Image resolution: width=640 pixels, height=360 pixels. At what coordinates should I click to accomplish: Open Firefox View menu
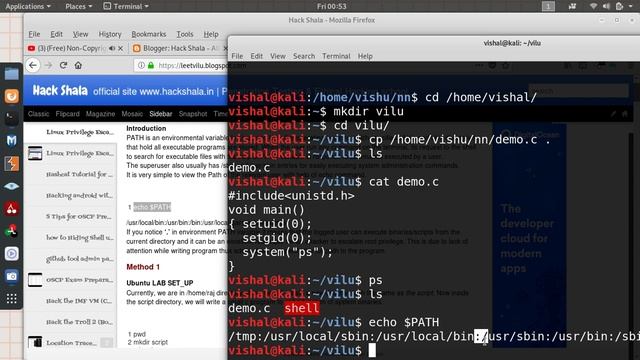pyautogui.click(x=80, y=34)
